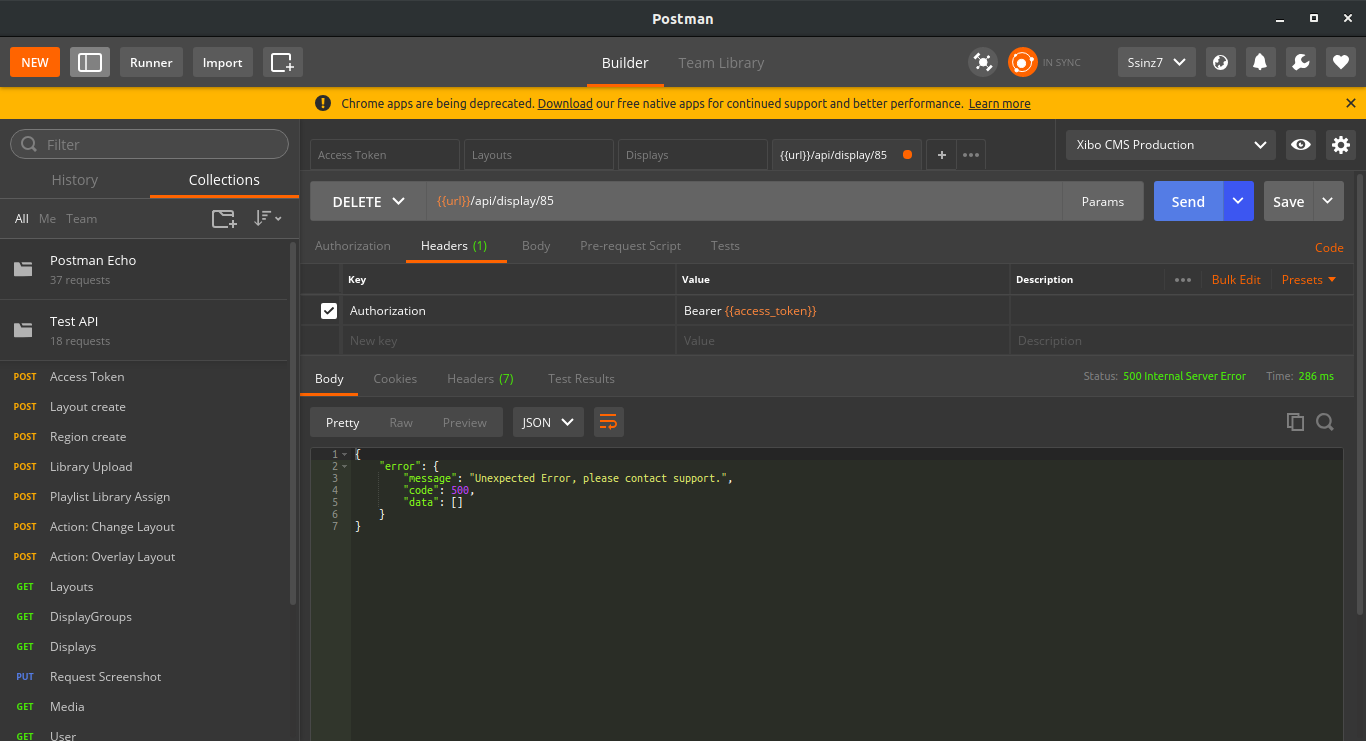Open the interceptor satellite icon

click(983, 62)
